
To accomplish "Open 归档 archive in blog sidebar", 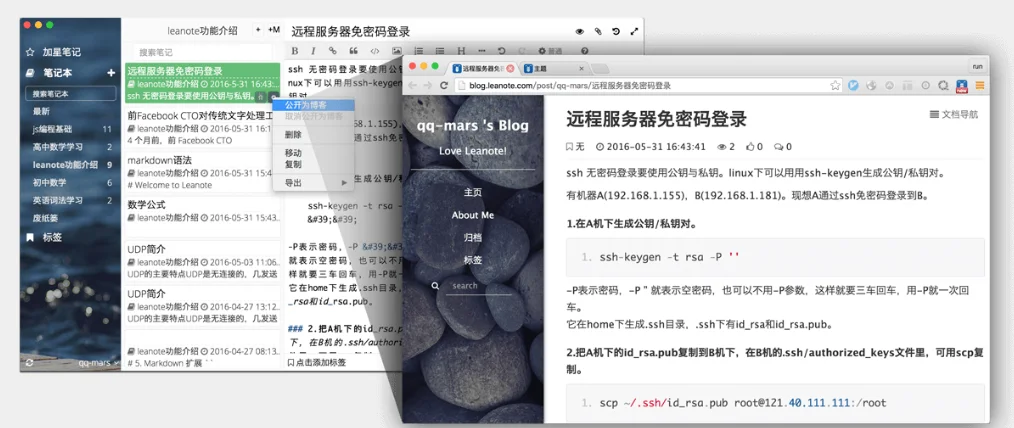I will point(473,237).
